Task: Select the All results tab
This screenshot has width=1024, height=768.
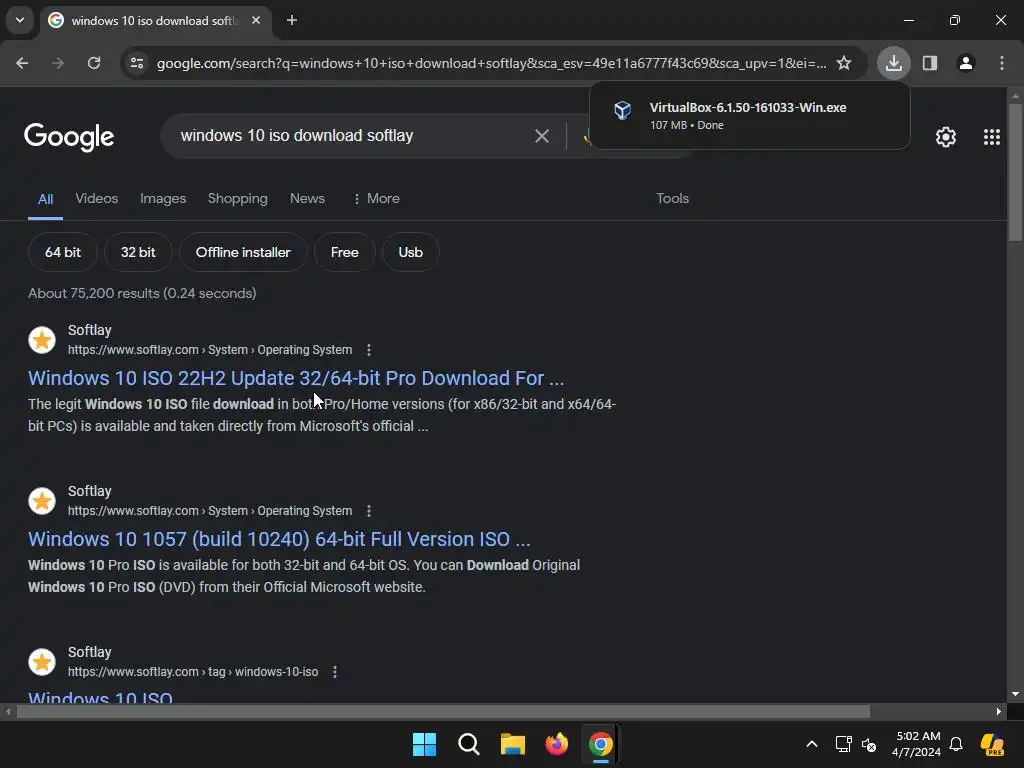Action: 45,199
